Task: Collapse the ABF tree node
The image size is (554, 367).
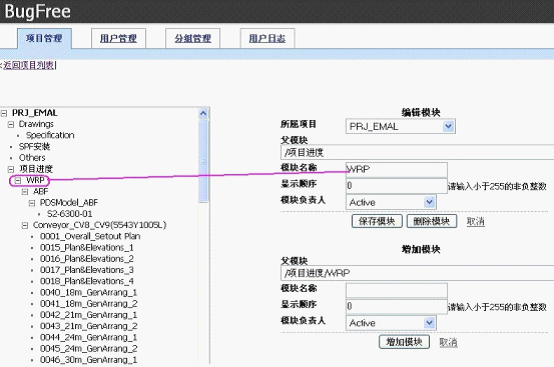Action: [x=25, y=192]
